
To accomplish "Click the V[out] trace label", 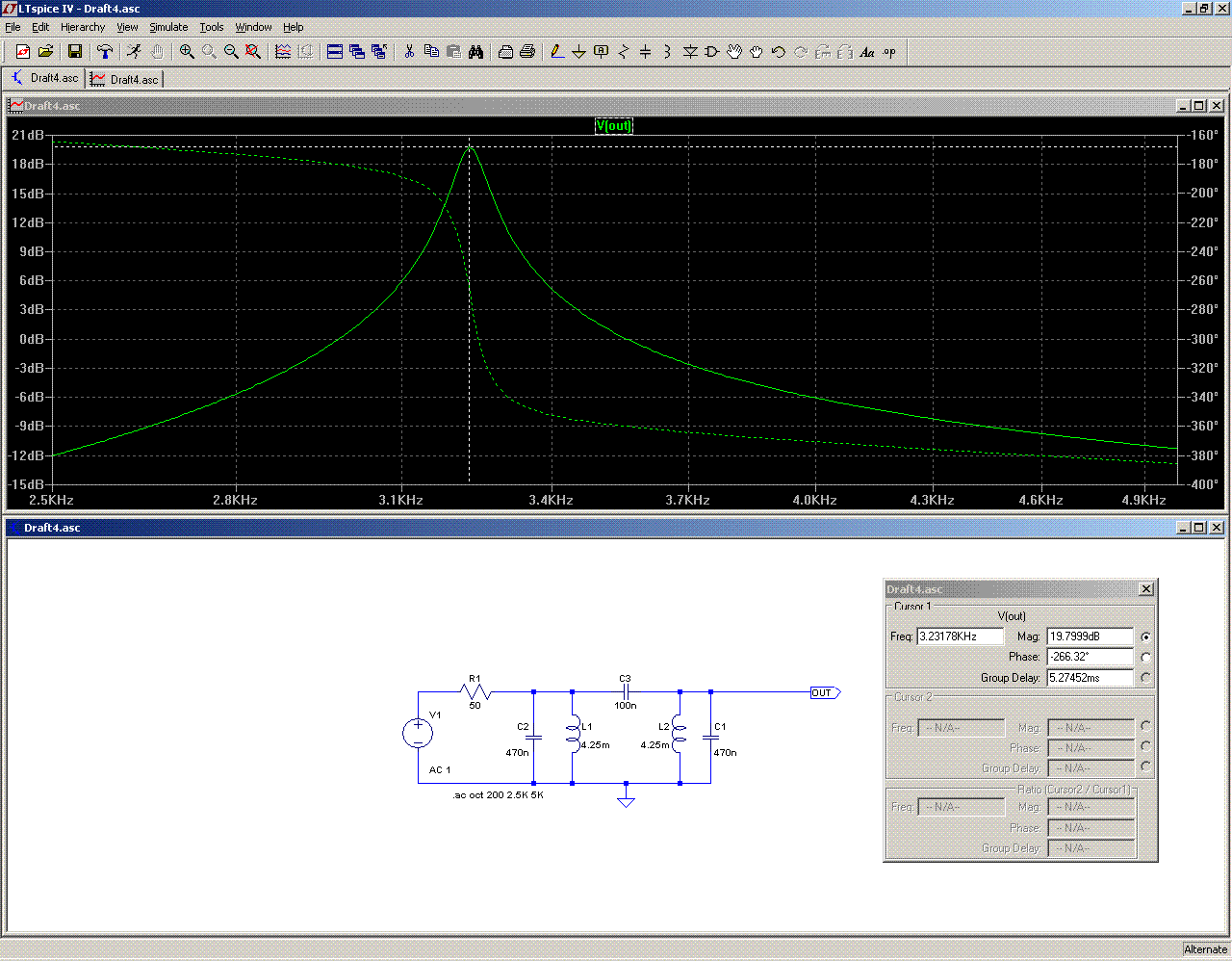I will [x=614, y=126].
